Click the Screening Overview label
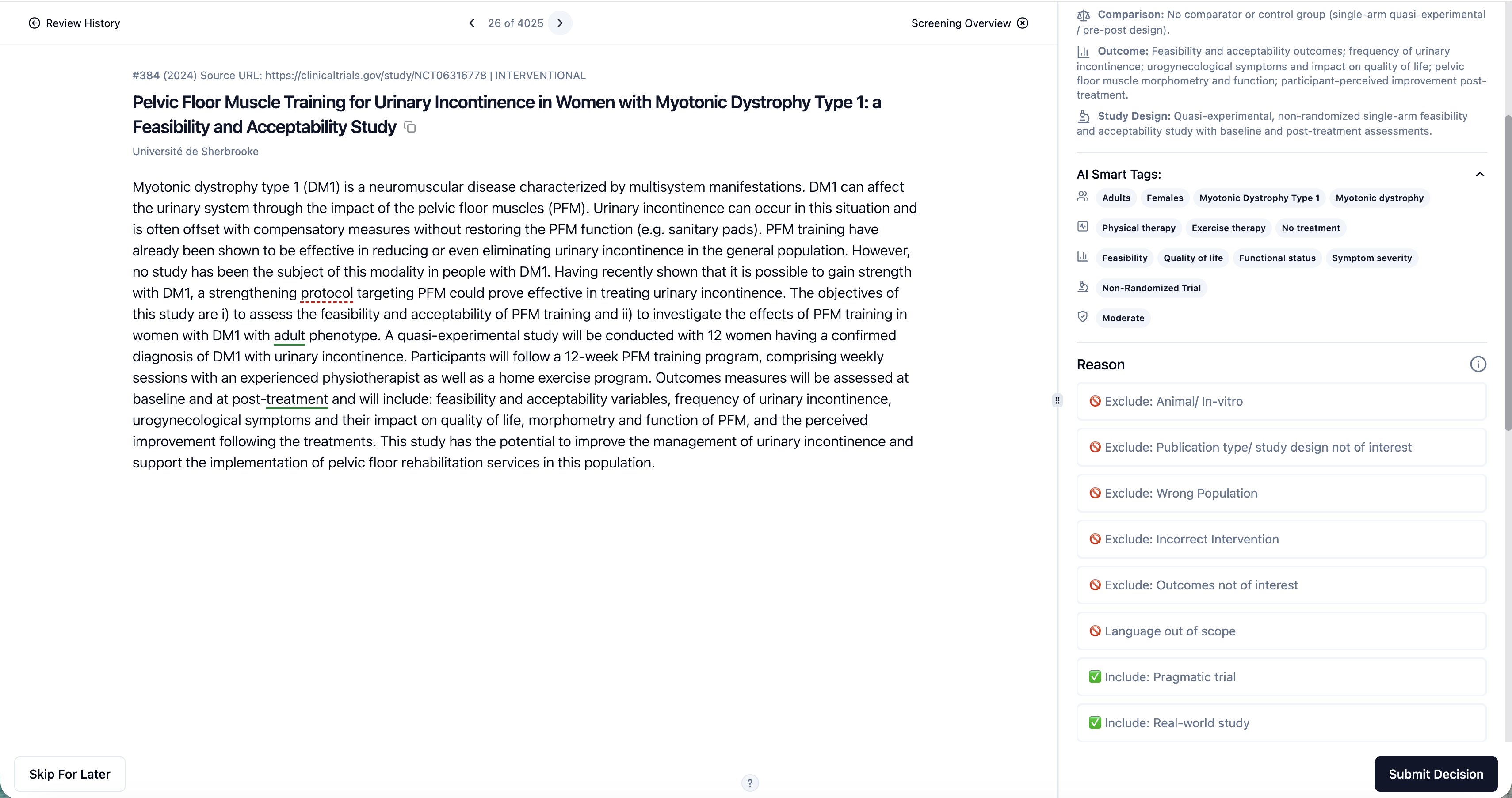Viewport: 1512px width, 798px height. (x=961, y=23)
